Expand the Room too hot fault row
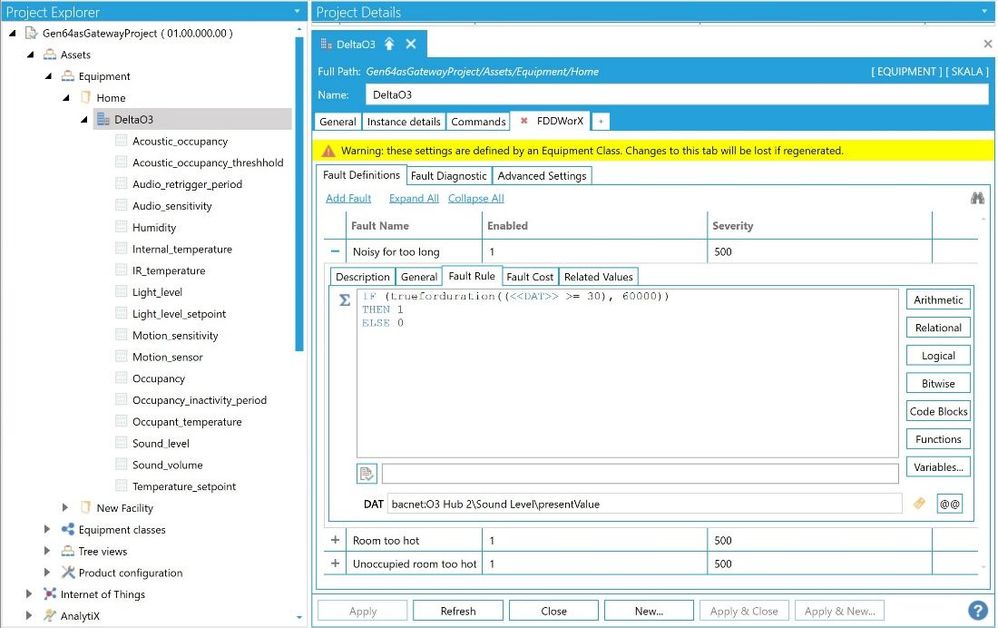This screenshot has height=628, width=998. point(335,540)
